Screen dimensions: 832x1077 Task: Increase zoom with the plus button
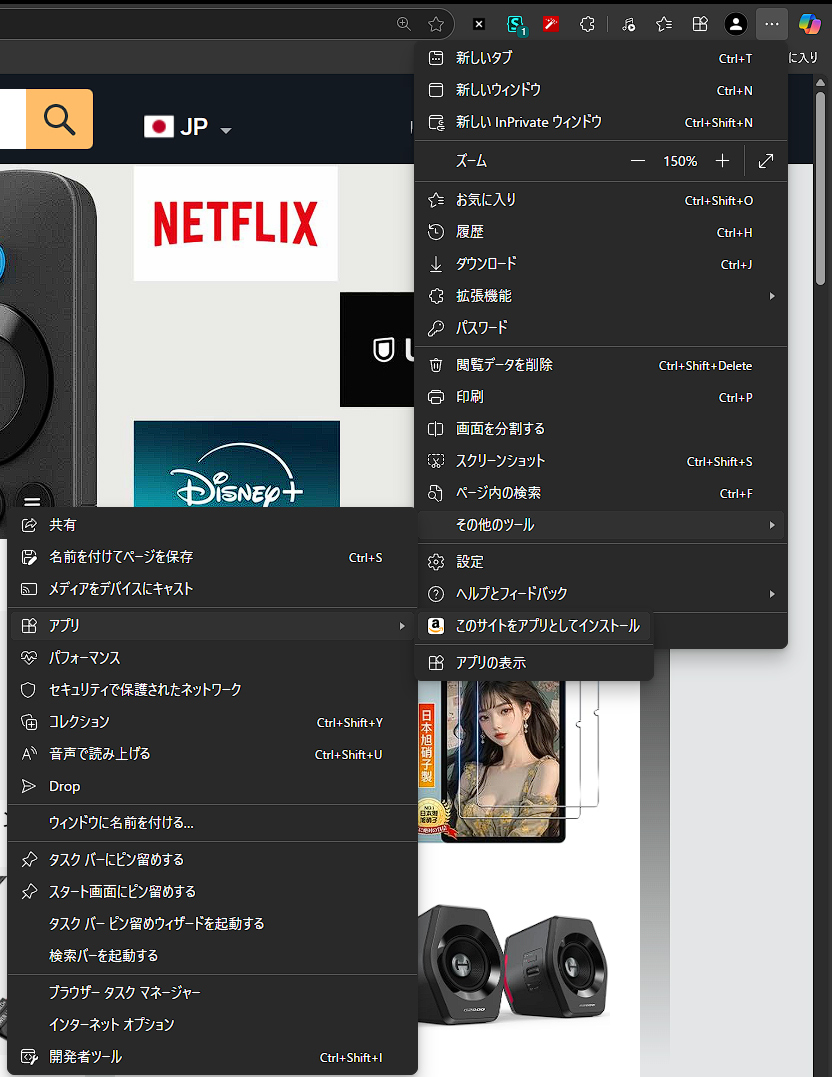[x=722, y=161]
